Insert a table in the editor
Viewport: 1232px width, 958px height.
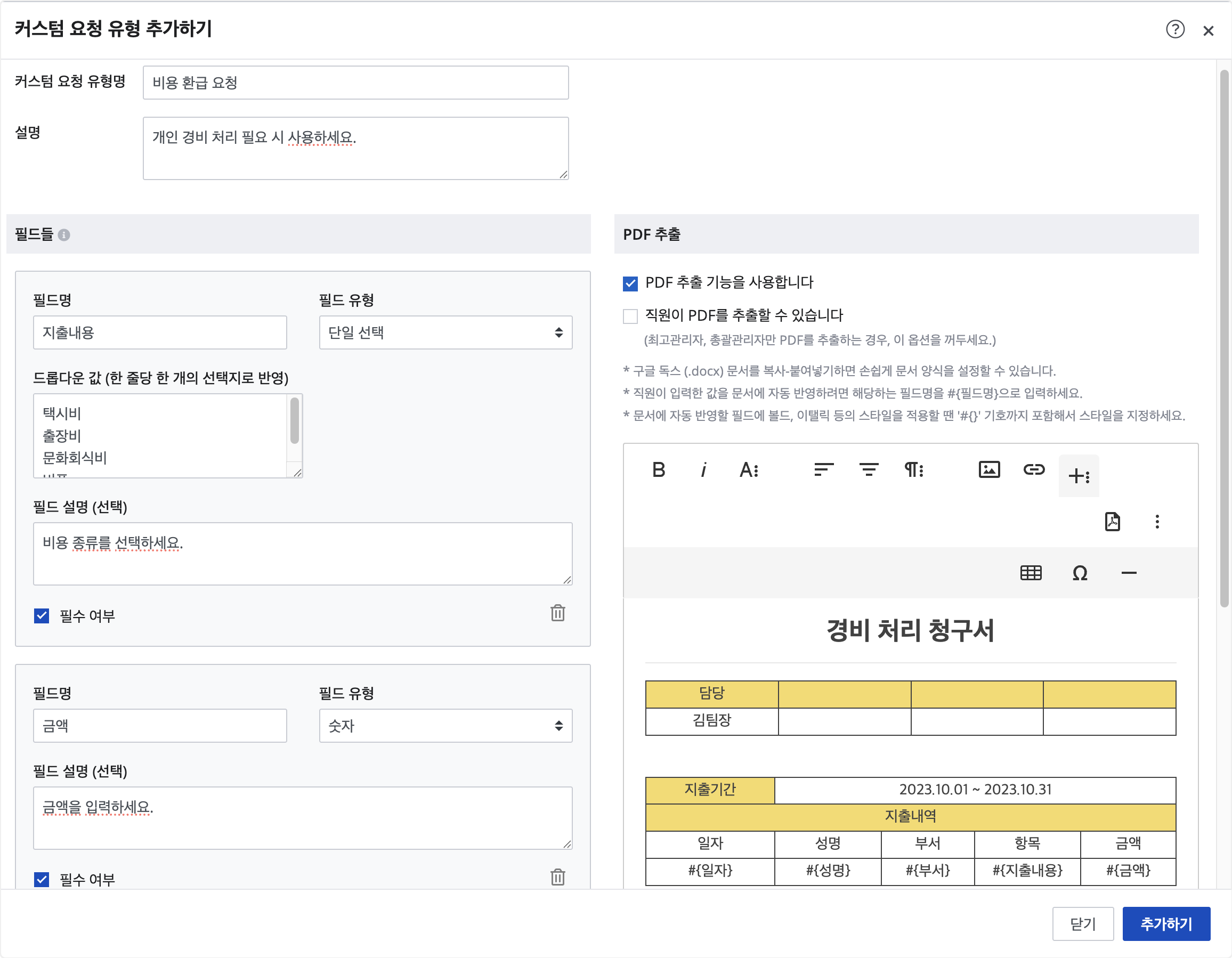coord(1031,573)
